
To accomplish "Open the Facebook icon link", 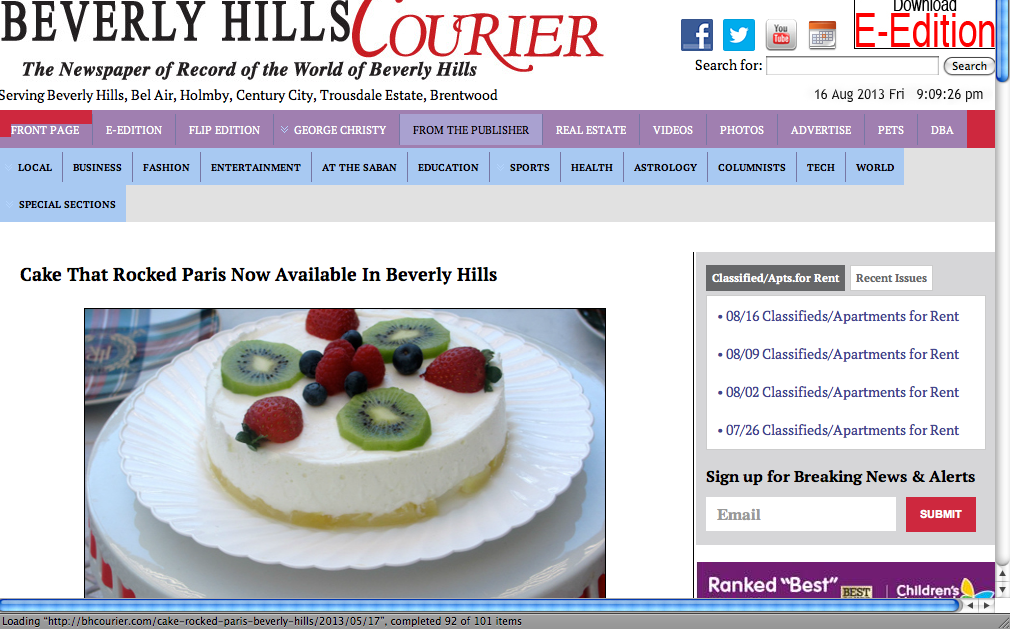I will (697, 35).
